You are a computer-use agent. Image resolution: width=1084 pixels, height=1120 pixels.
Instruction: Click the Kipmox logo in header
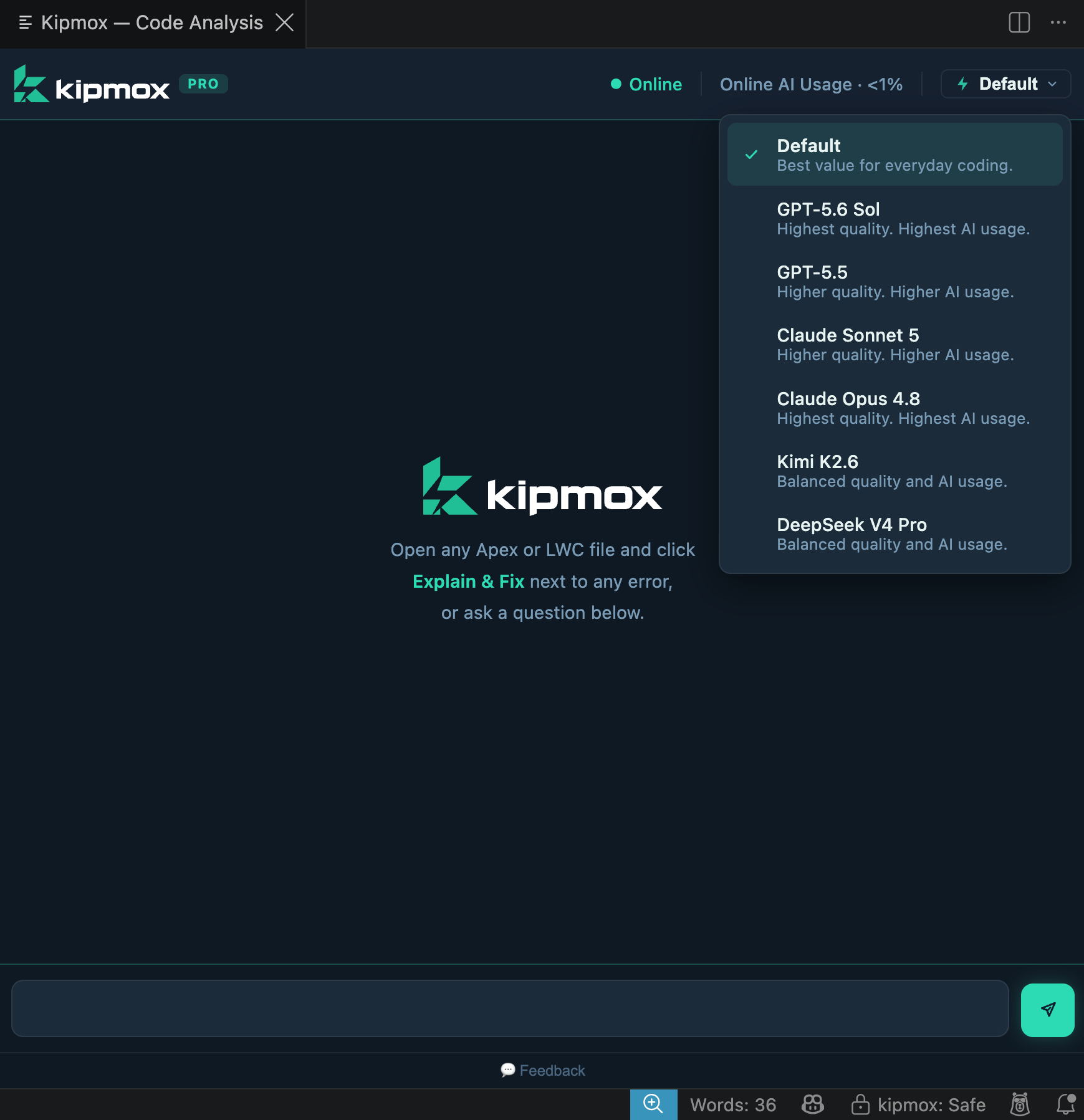point(92,84)
